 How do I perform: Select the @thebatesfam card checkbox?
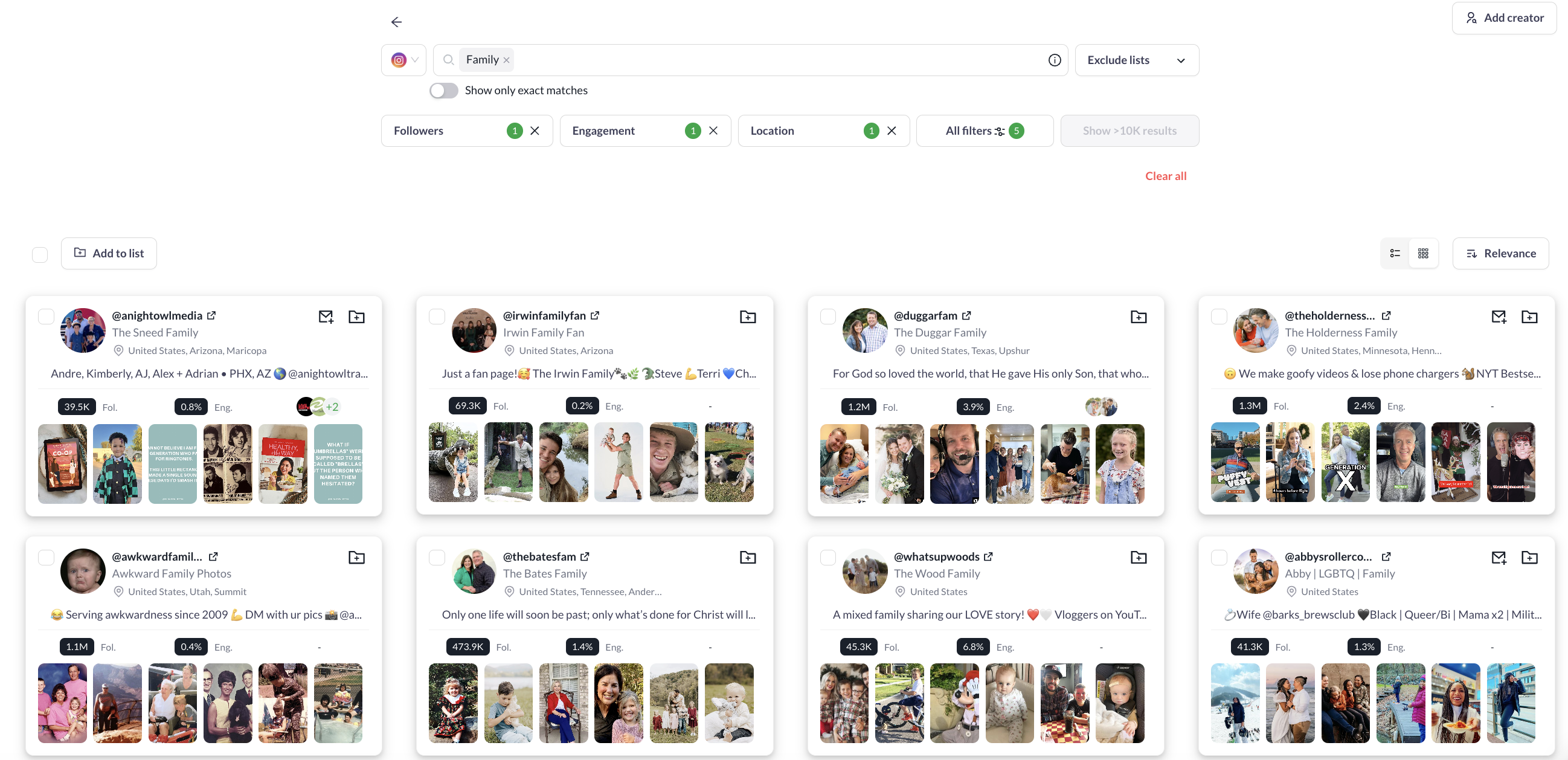tap(437, 557)
